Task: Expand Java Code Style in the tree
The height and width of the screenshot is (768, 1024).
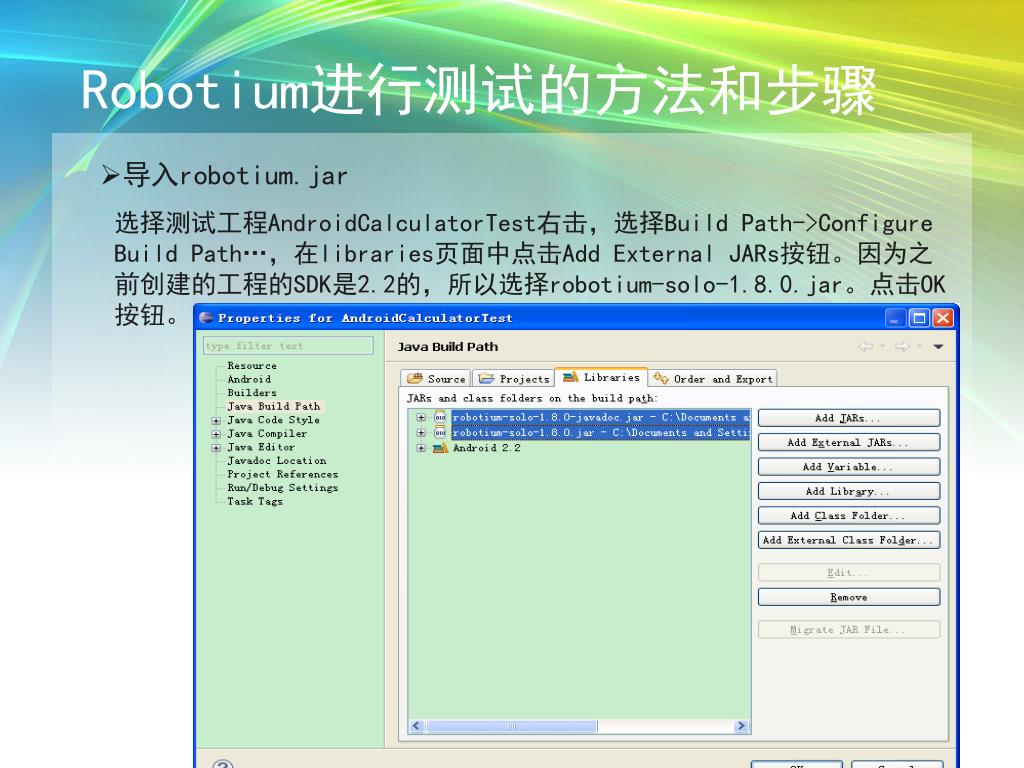Action: point(216,421)
